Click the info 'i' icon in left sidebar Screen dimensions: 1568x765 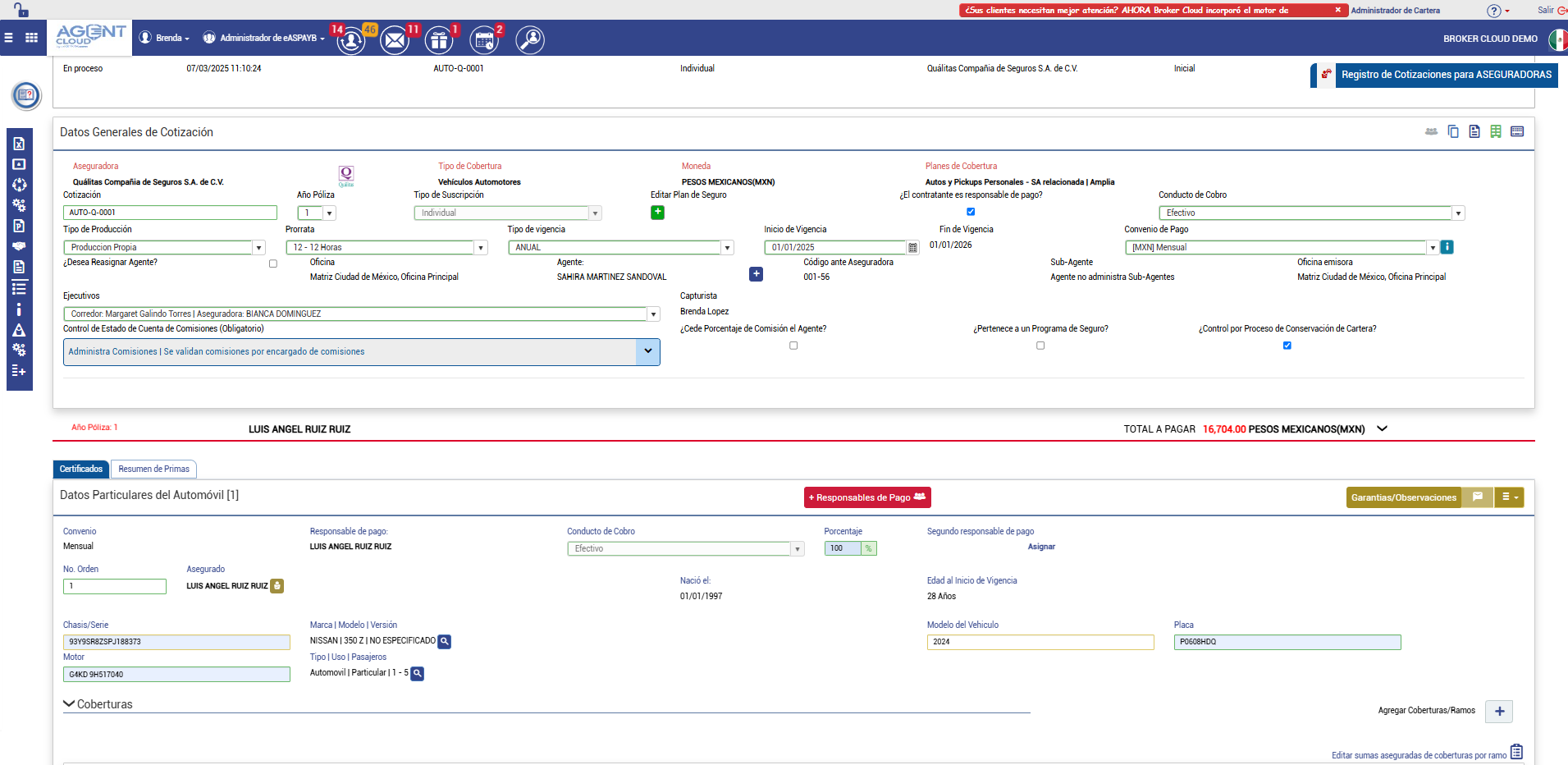[x=19, y=309]
